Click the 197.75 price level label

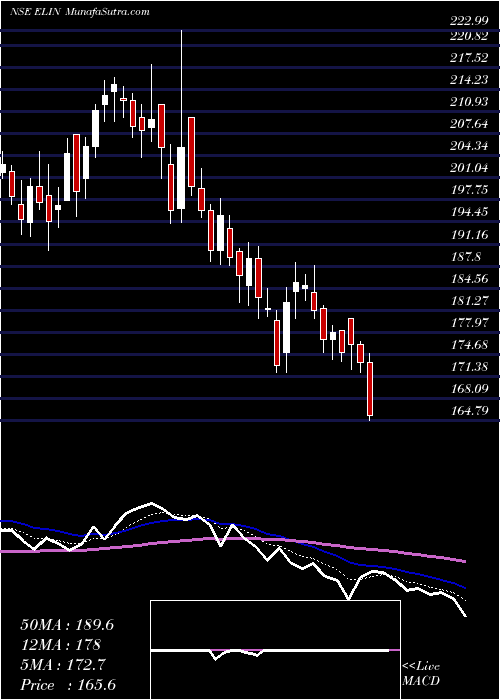pos(469,190)
